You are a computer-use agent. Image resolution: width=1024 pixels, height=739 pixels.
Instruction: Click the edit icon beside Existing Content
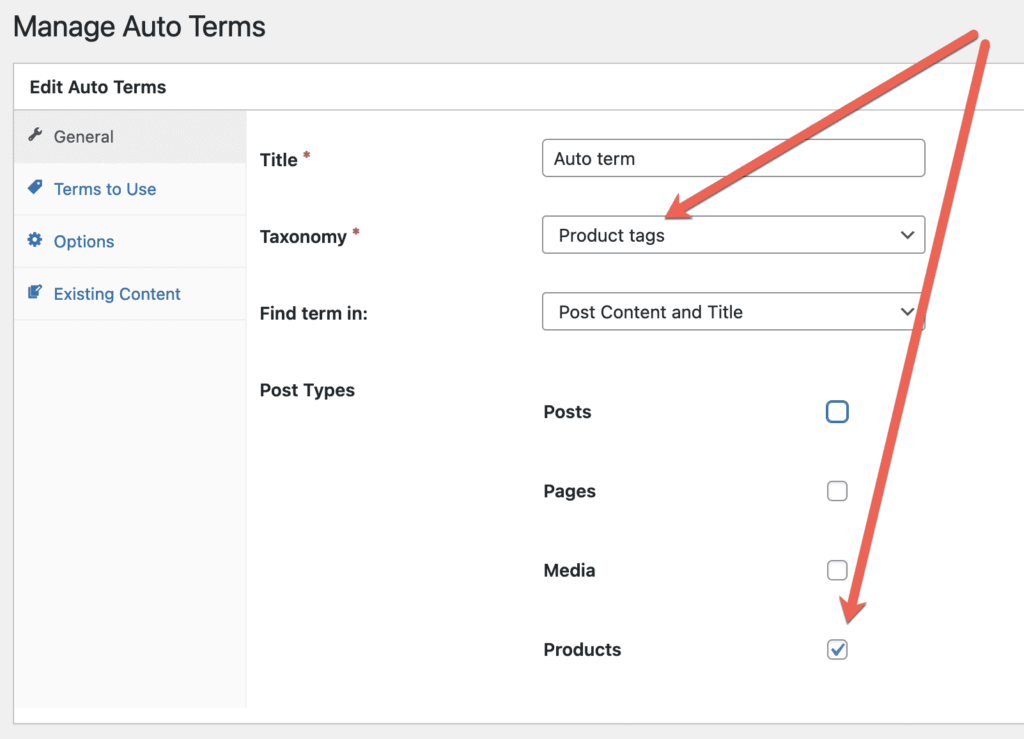[35, 292]
